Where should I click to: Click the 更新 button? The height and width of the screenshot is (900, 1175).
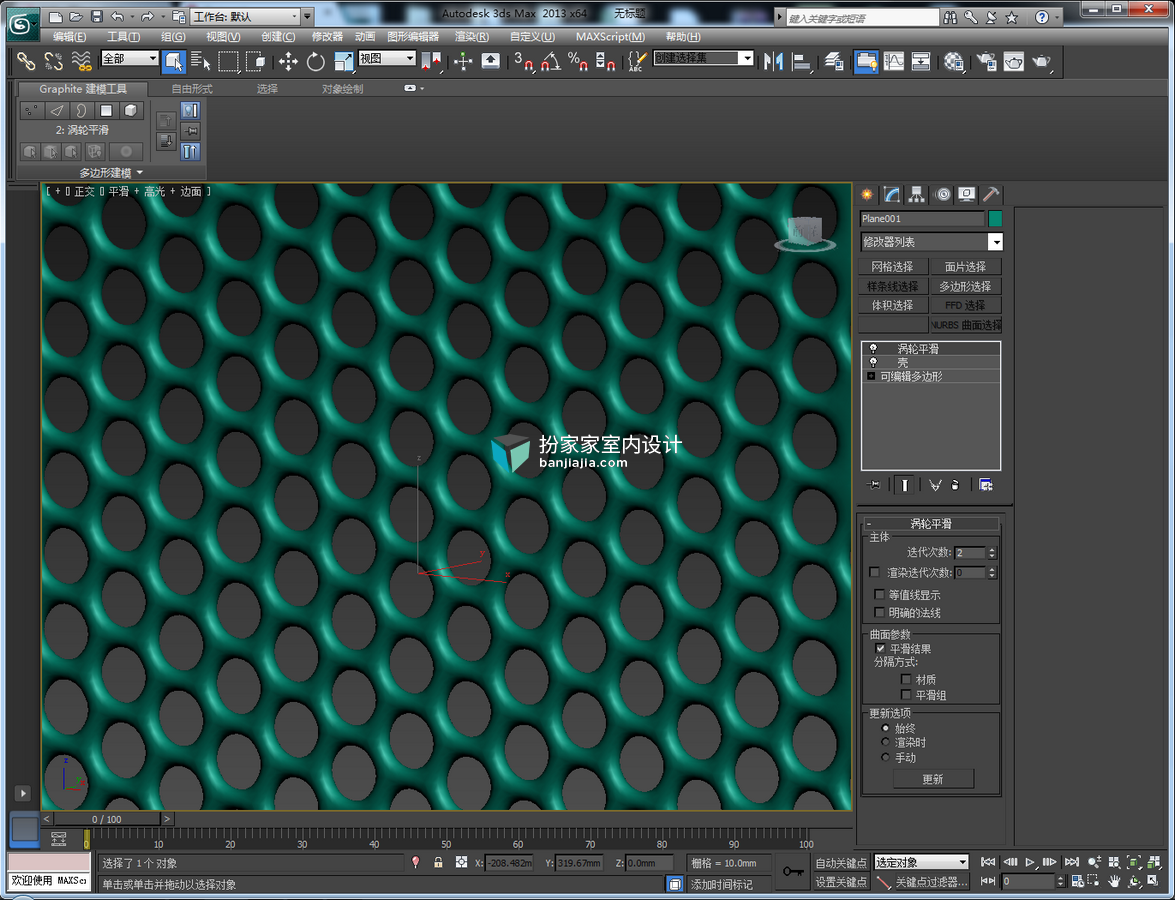[x=933, y=779]
